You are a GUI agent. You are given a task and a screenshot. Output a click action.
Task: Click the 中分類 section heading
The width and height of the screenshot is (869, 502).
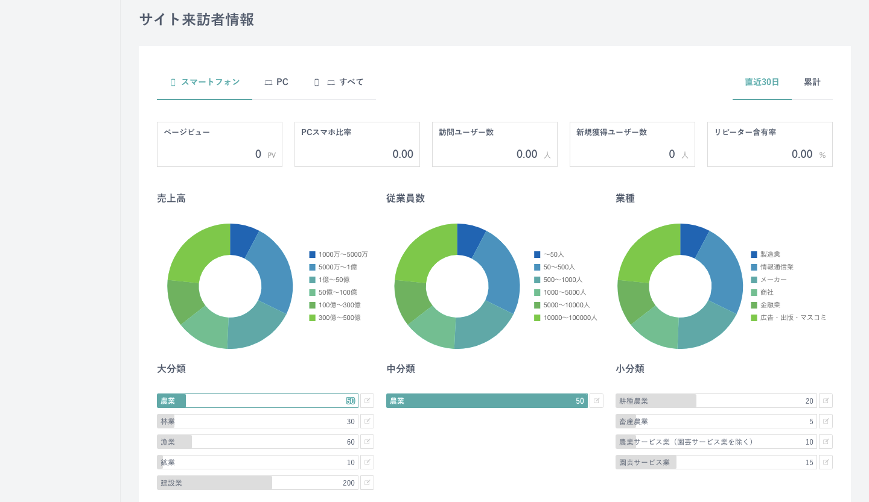(401, 368)
